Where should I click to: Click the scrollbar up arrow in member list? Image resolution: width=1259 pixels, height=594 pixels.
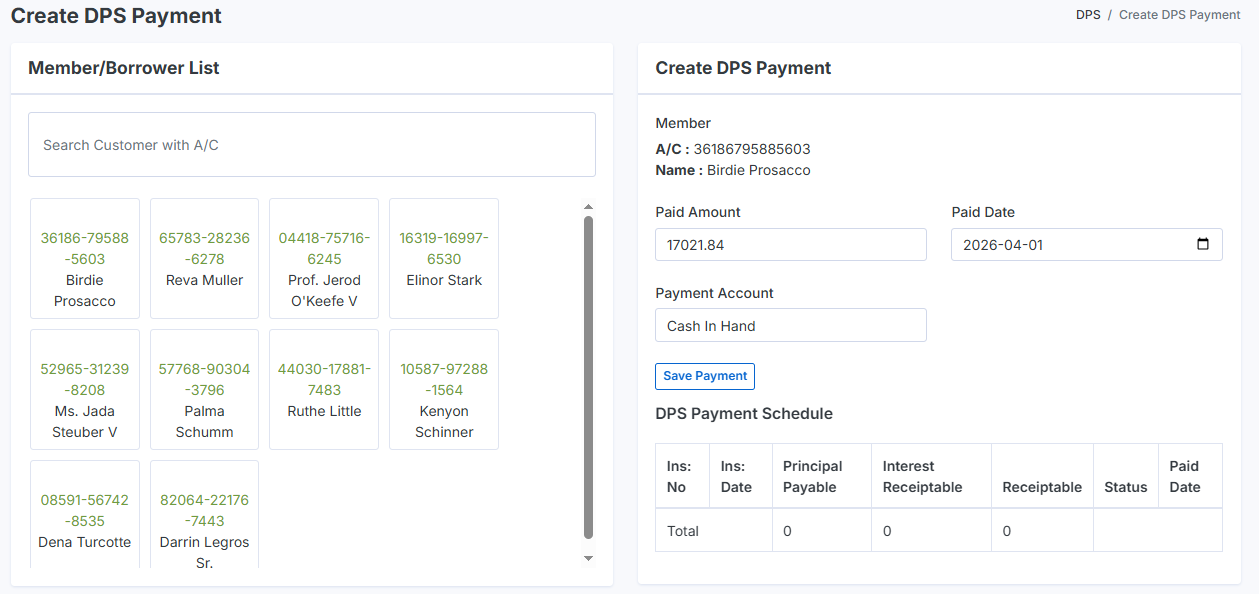click(588, 207)
